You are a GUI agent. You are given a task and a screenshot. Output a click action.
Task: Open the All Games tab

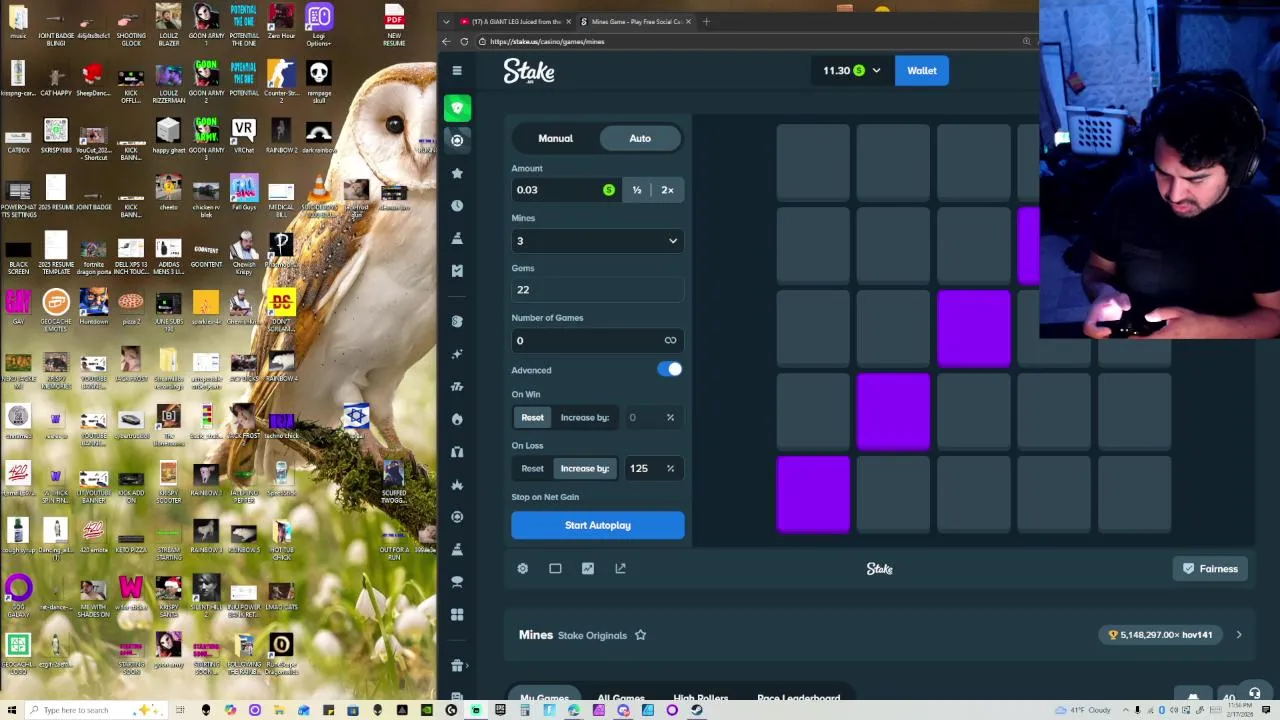point(620,697)
